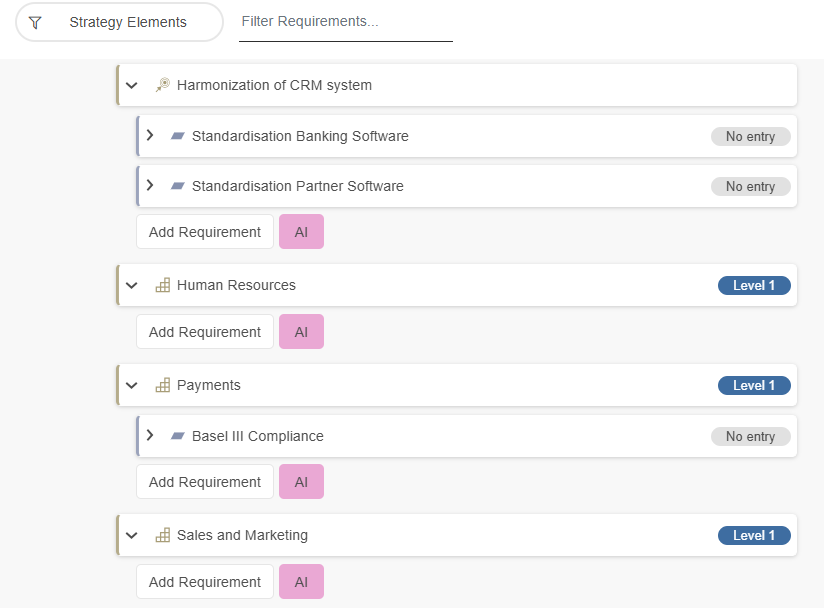This screenshot has width=824, height=608.
Task: Click the filter funnel icon
Action: pos(35,22)
